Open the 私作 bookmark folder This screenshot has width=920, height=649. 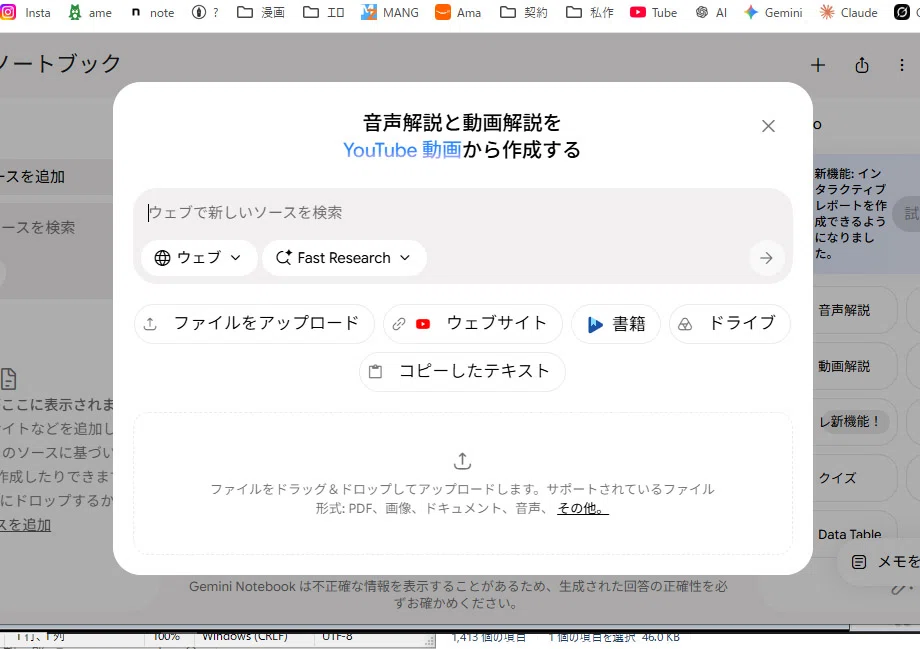[x=590, y=12]
